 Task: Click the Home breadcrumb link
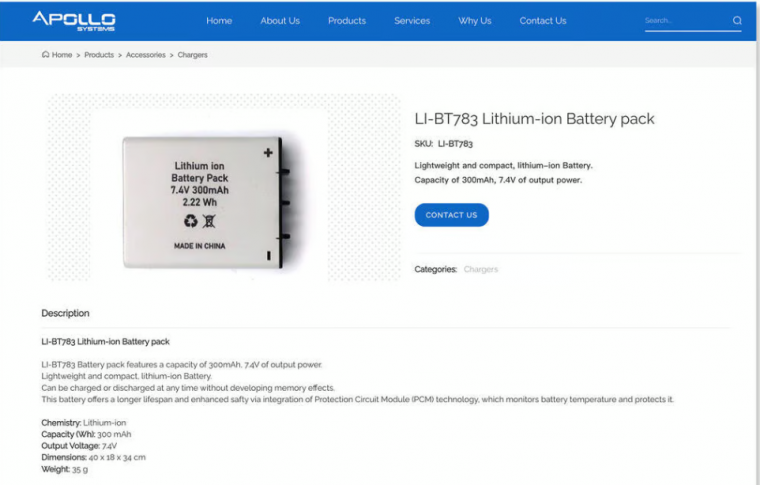[62, 55]
